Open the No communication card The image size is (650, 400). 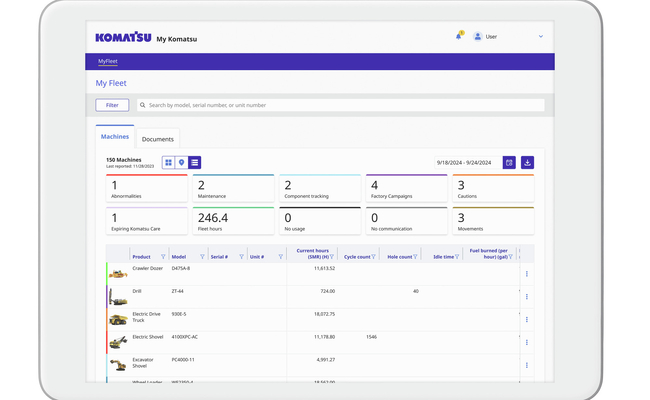coord(407,221)
